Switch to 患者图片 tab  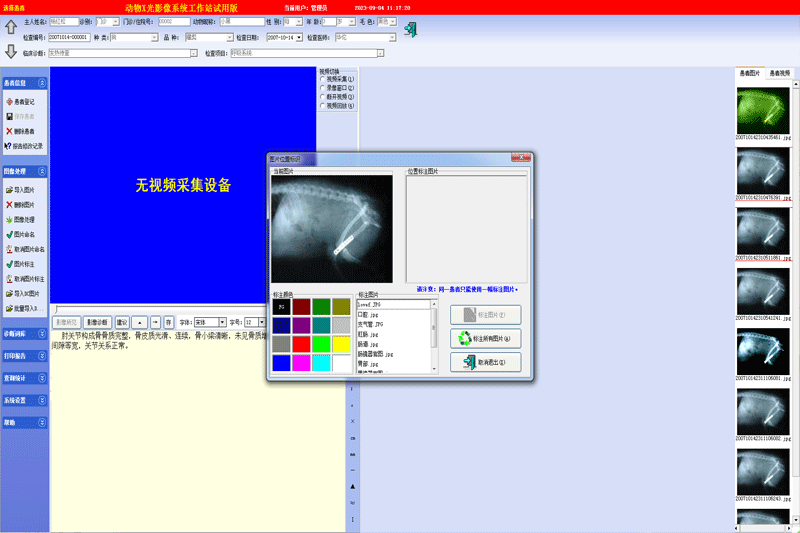749,73
